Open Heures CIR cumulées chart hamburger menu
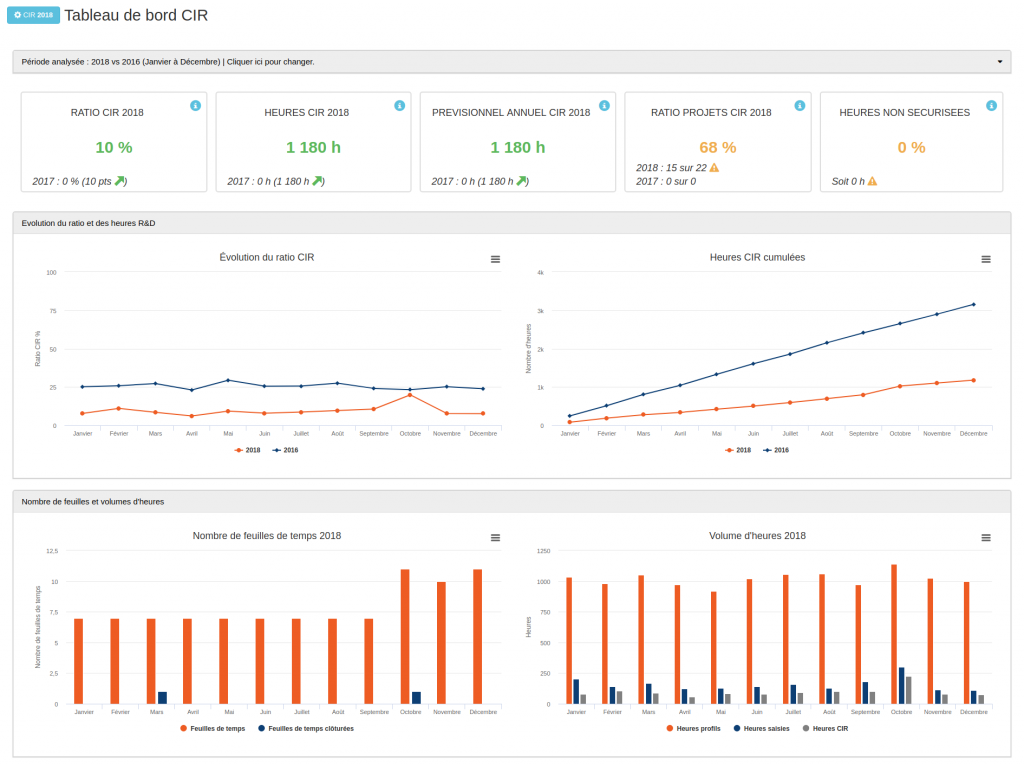1024x765 pixels. click(986, 259)
